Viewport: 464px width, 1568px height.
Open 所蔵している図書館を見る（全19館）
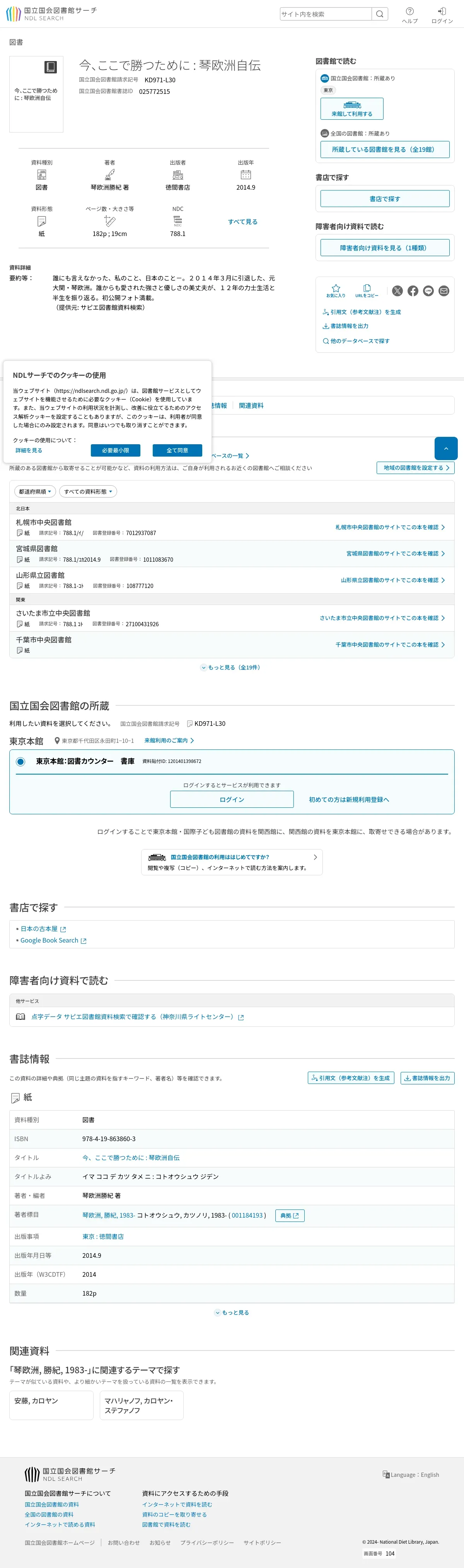click(x=385, y=149)
